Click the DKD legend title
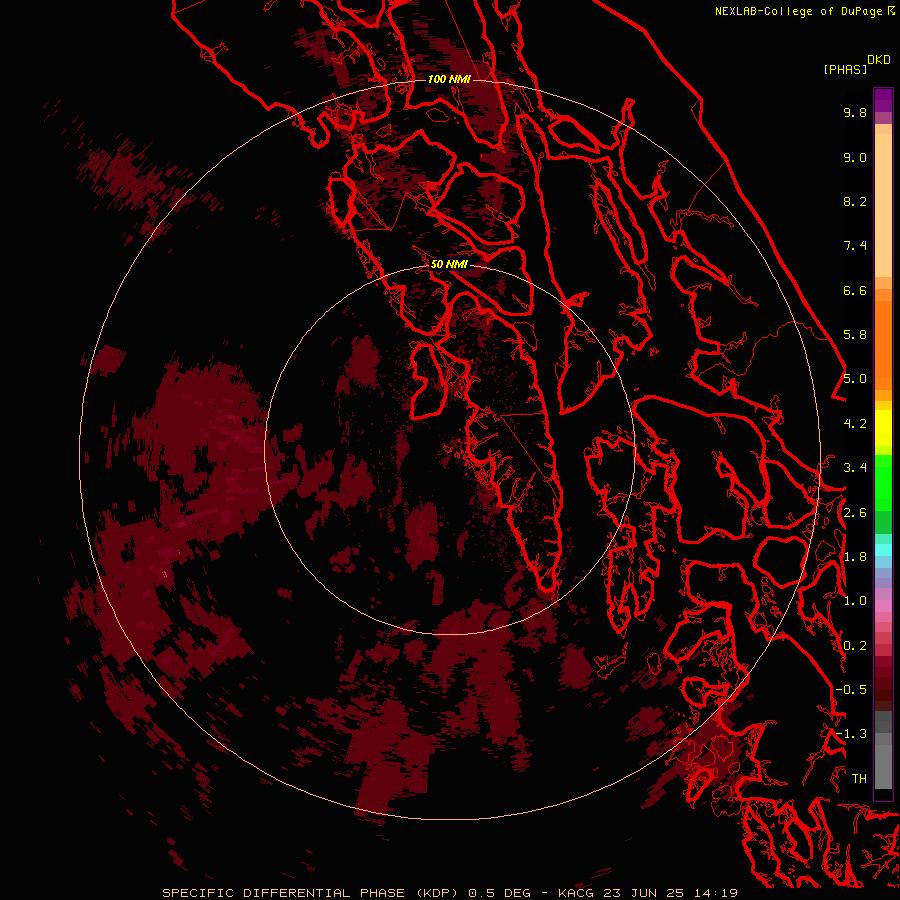This screenshot has height=900, width=900. [x=879, y=60]
